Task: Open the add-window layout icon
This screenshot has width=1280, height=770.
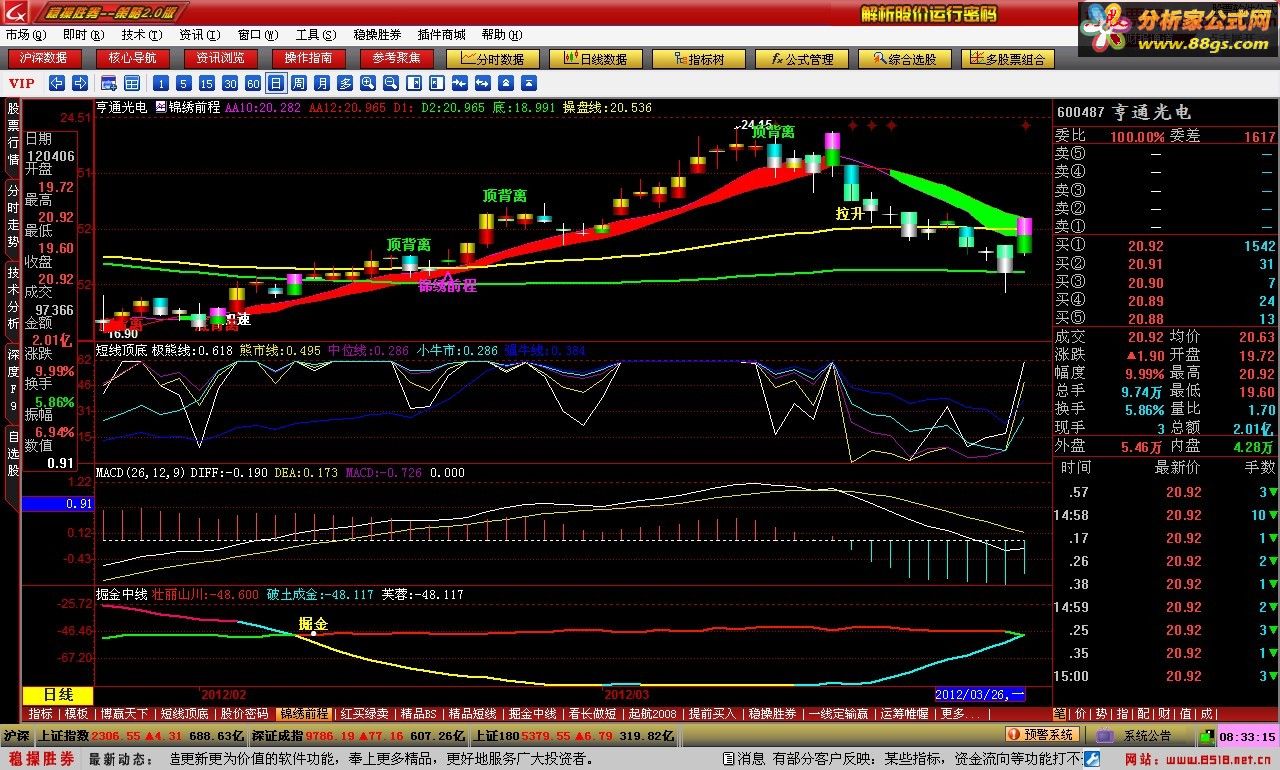Action: [x=108, y=83]
